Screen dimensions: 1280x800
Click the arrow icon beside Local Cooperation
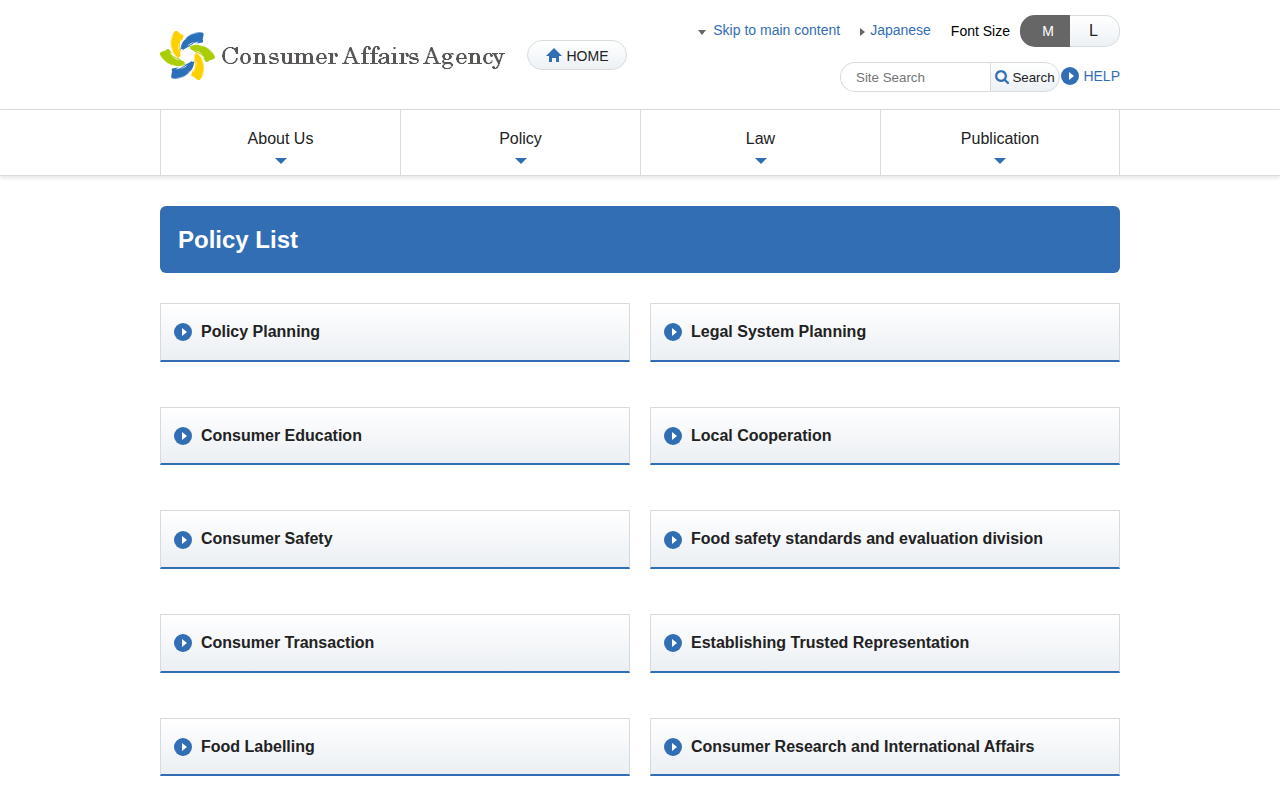[x=673, y=436]
